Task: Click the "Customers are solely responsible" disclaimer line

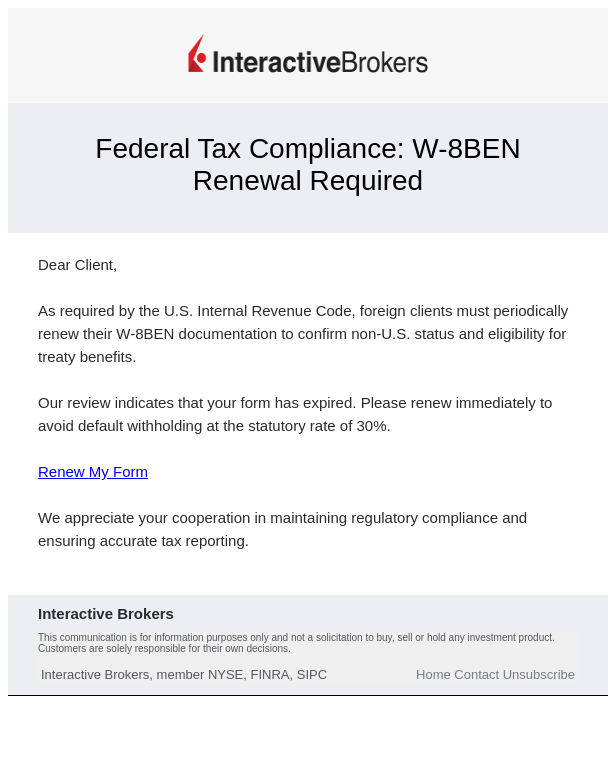Action: pyautogui.click(x=164, y=649)
